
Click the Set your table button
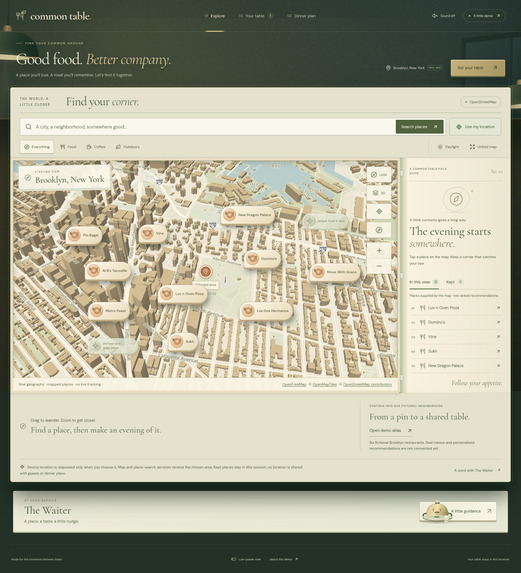[x=478, y=68]
